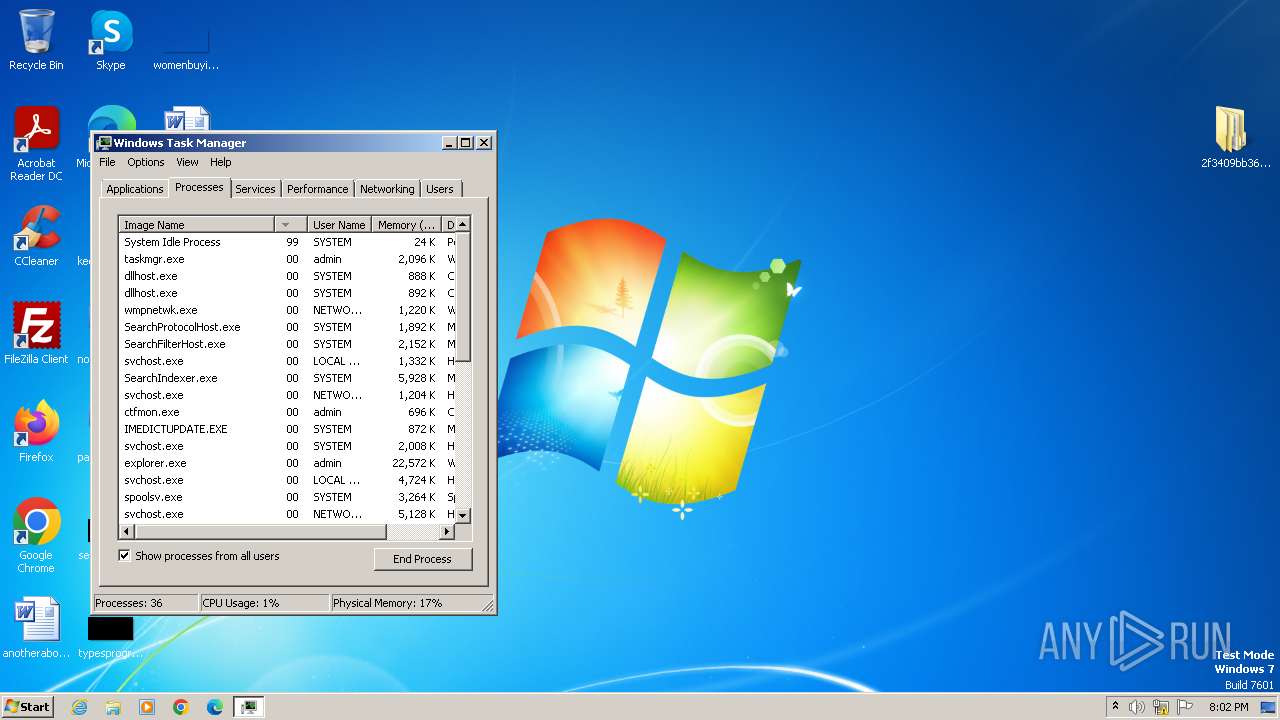Screen dimensions: 1280x720
Task: Click the Start button
Action: [28, 706]
